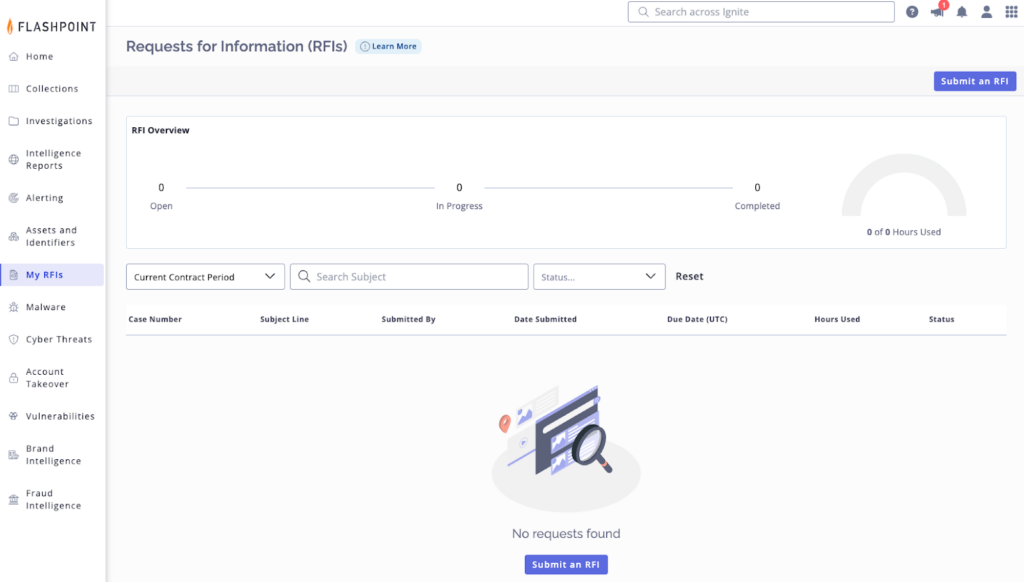This screenshot has width=1024, height=582.
Task: Click the Search Subject input field
Action: tap(418, 277)
